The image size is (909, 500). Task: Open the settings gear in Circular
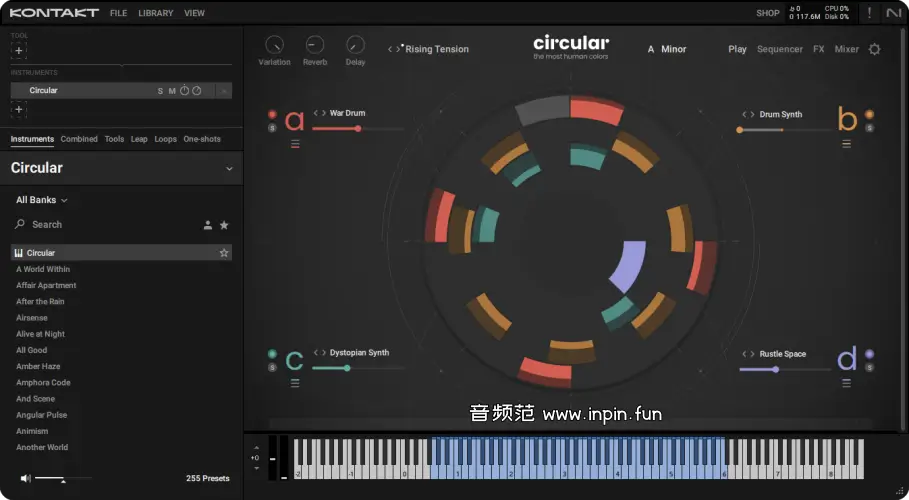click(x=874, y=49)
